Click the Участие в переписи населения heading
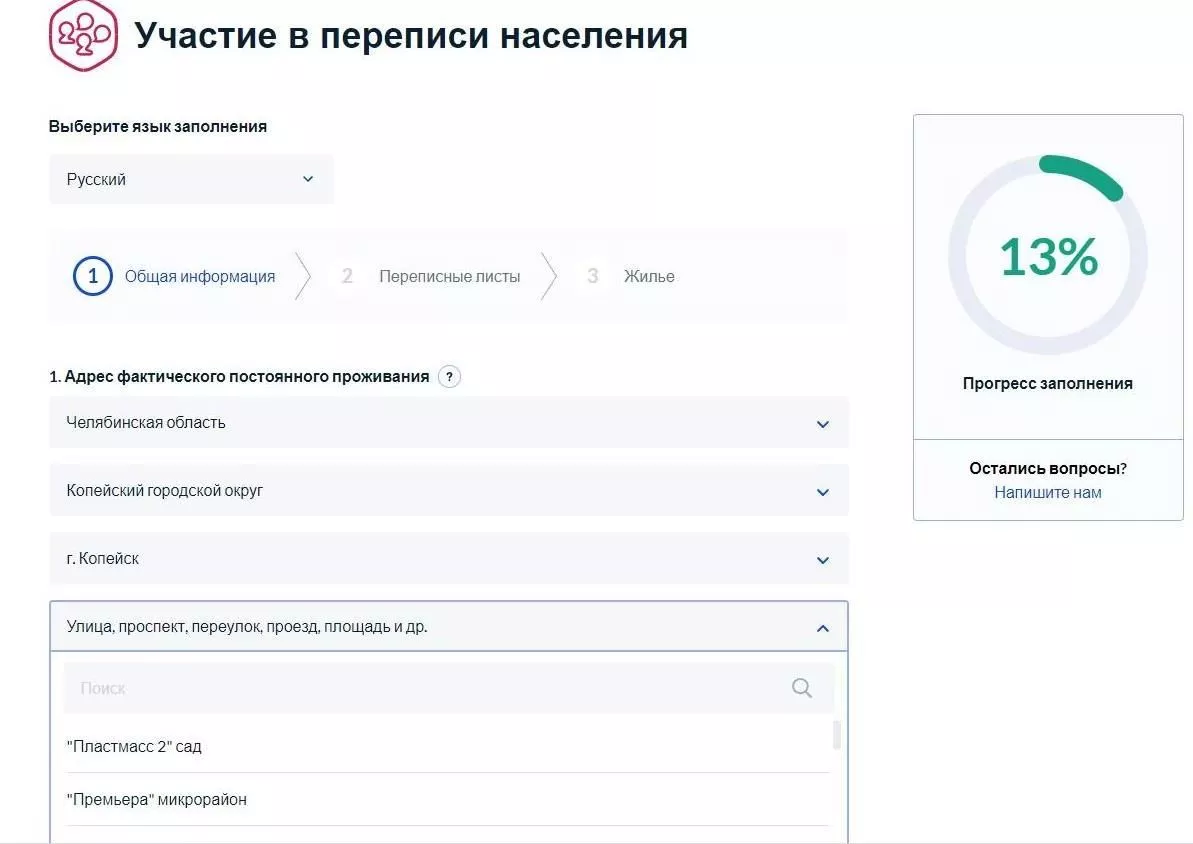The image size is (1193, 844). pyautogui.click(x=411, y=36)
